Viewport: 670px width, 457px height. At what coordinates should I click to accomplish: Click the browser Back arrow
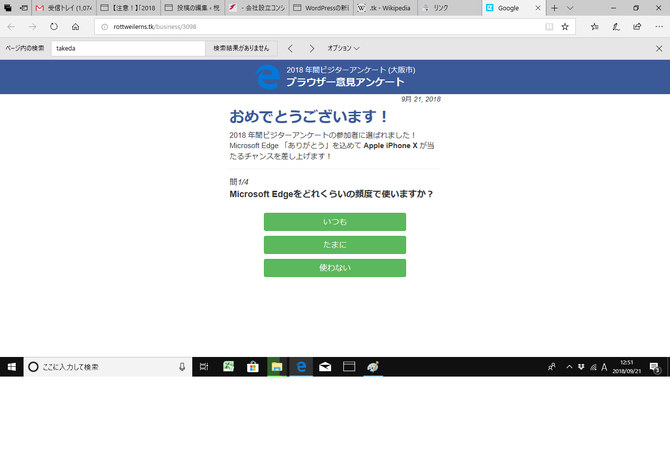tap(11, 26)
